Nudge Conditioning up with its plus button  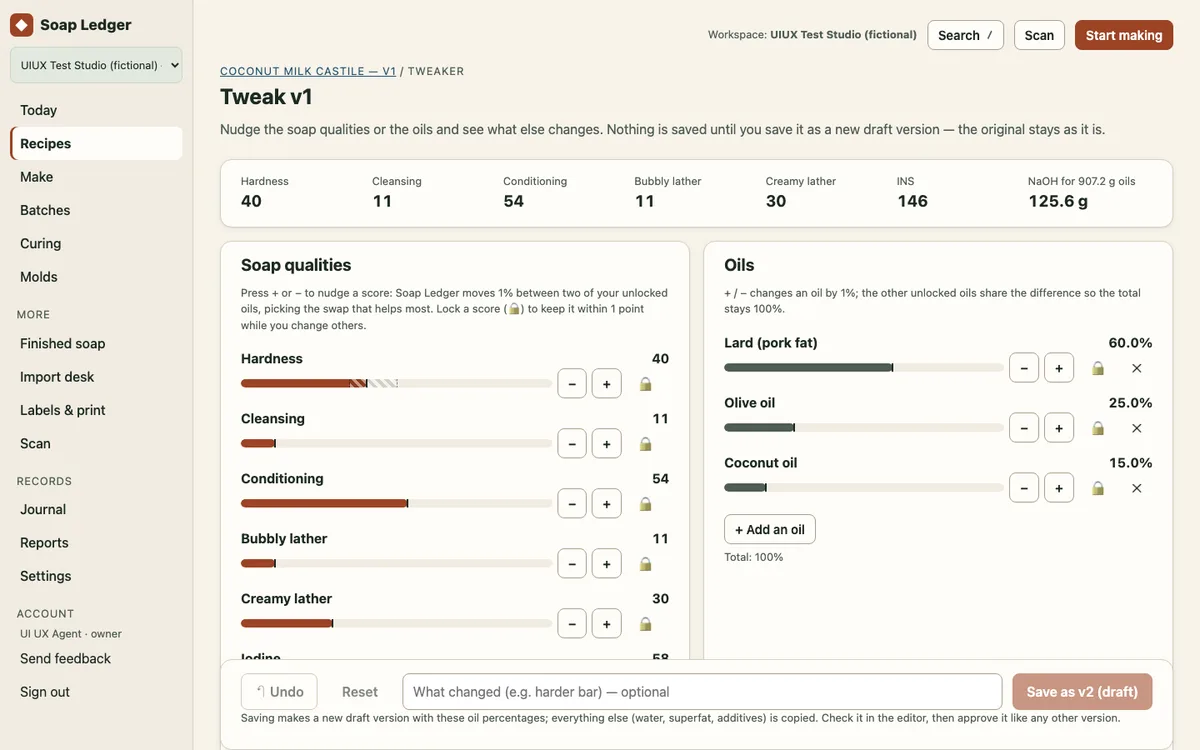[607, 504]
